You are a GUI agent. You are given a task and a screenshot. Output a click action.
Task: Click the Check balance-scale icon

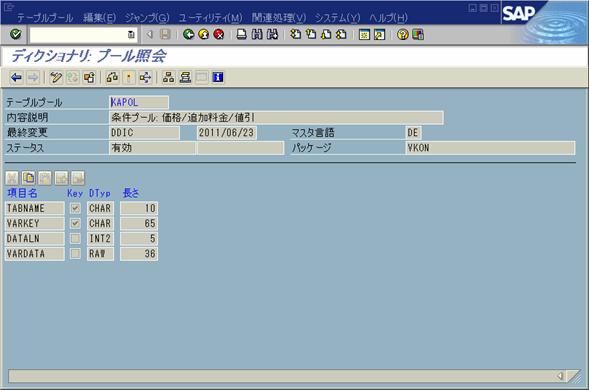(x=112, y=78)
